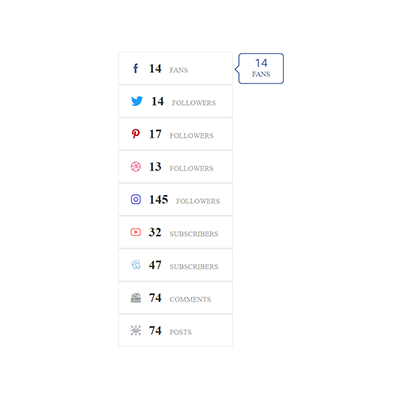The image size is (400, 400).
Task: Select the Dribbble basketball icon
Action: click(136, 167)
